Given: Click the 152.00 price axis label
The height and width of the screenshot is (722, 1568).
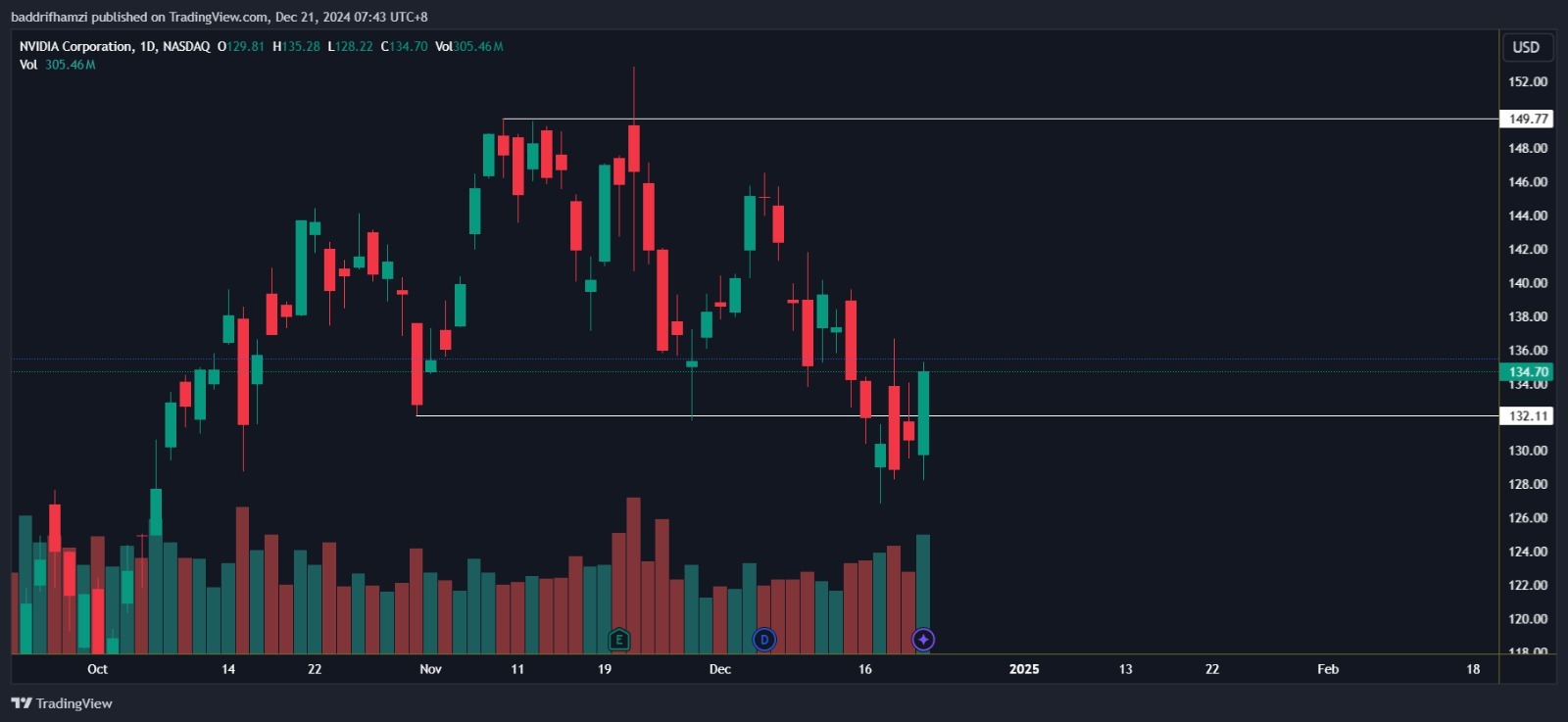Looking at the screenshot, I should pos(1528,81).
